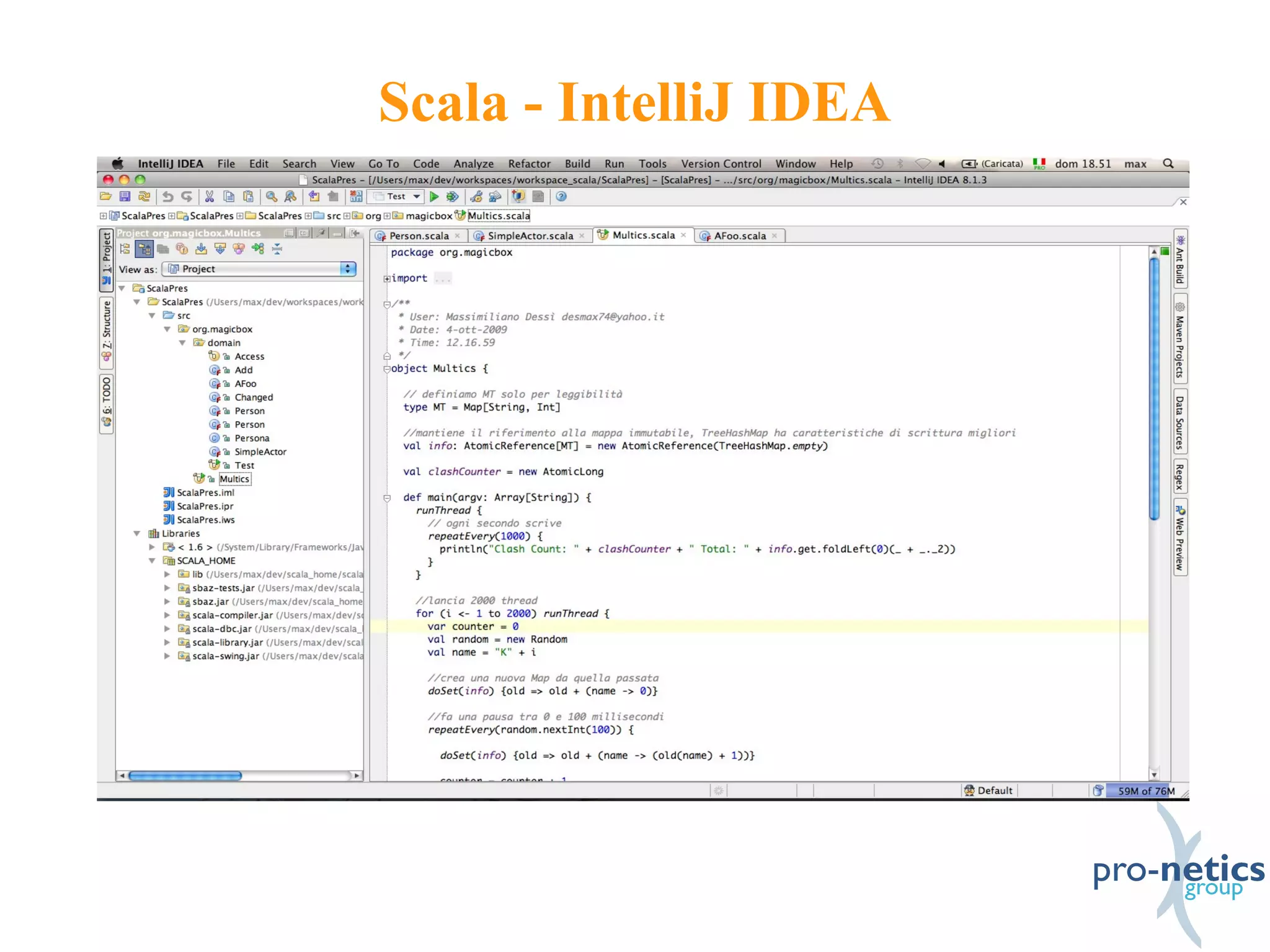This screenshot has width=1270, height=952.
Task: Expand the collapsed import block in editor
Action: click(386, 278)
